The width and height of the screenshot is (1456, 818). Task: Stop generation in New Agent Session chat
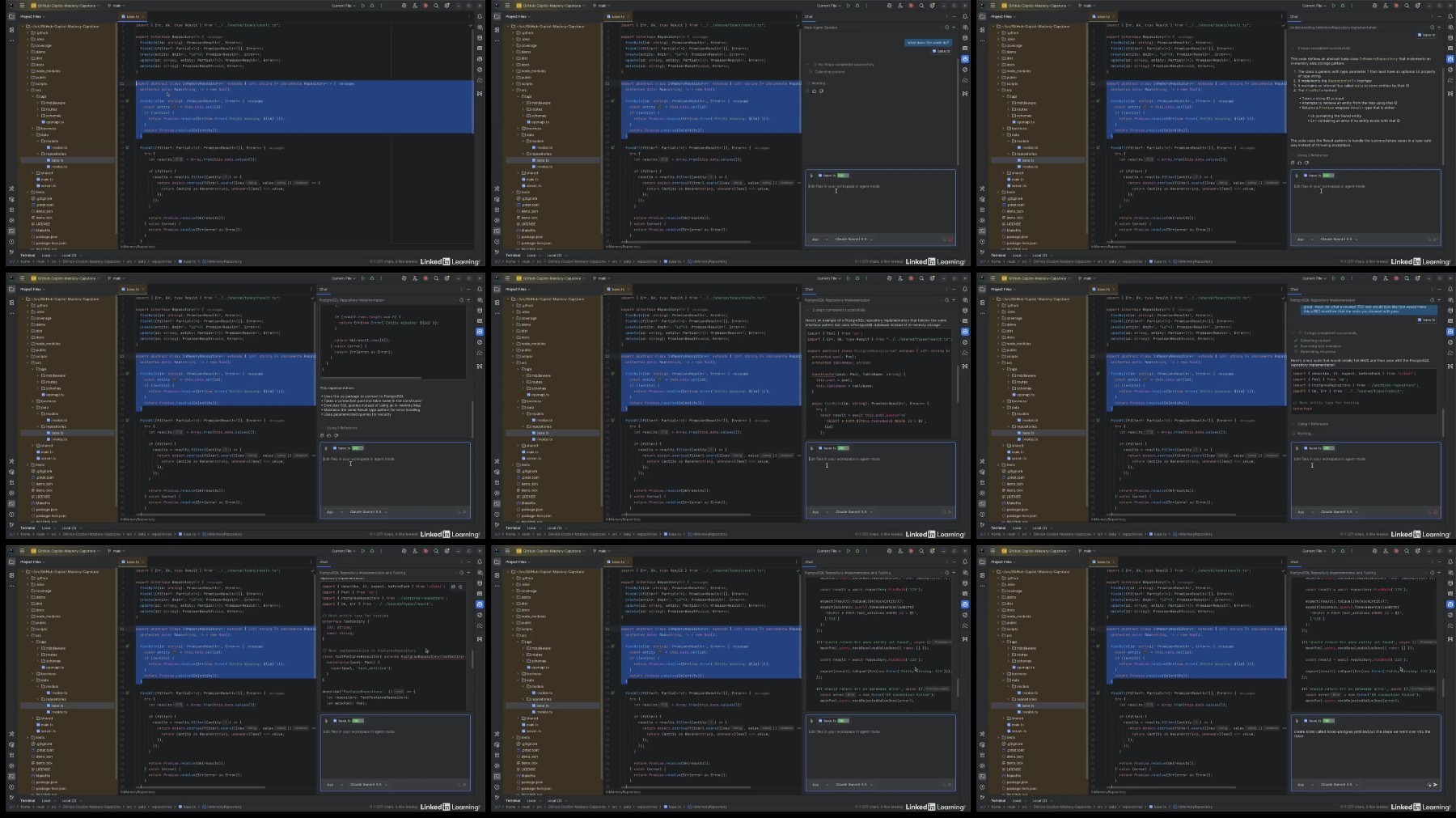tap(950, 239)
